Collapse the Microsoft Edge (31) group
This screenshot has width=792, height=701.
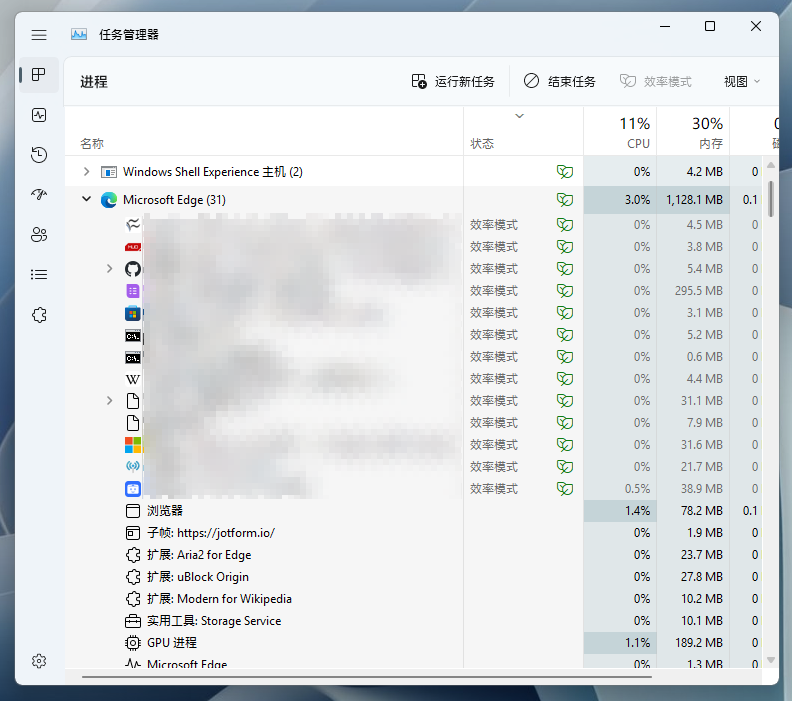click(86, 199)
